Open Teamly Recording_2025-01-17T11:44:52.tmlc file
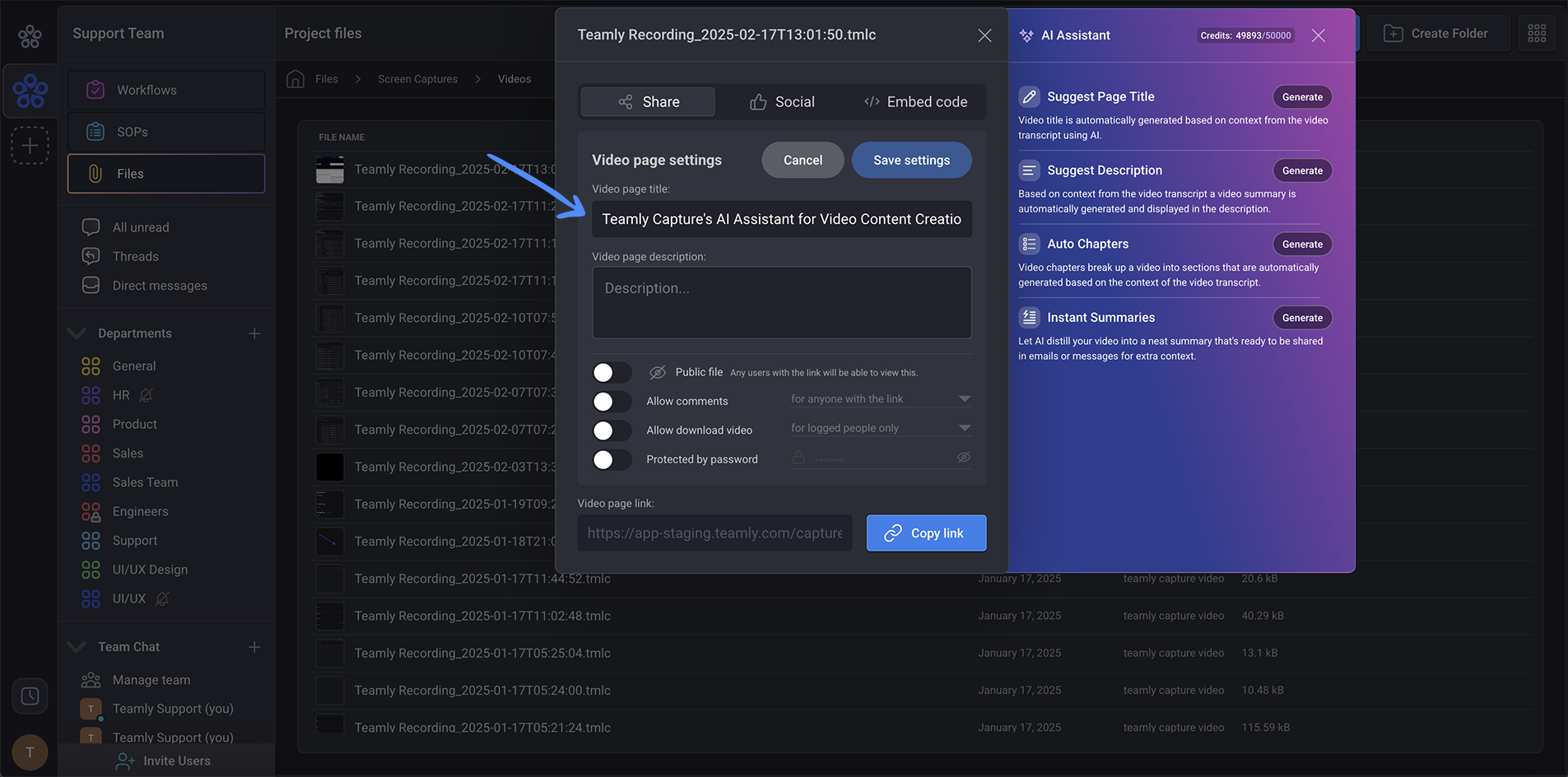The height and width of the screenshot is (777, 1568). [x=482, y=579]
